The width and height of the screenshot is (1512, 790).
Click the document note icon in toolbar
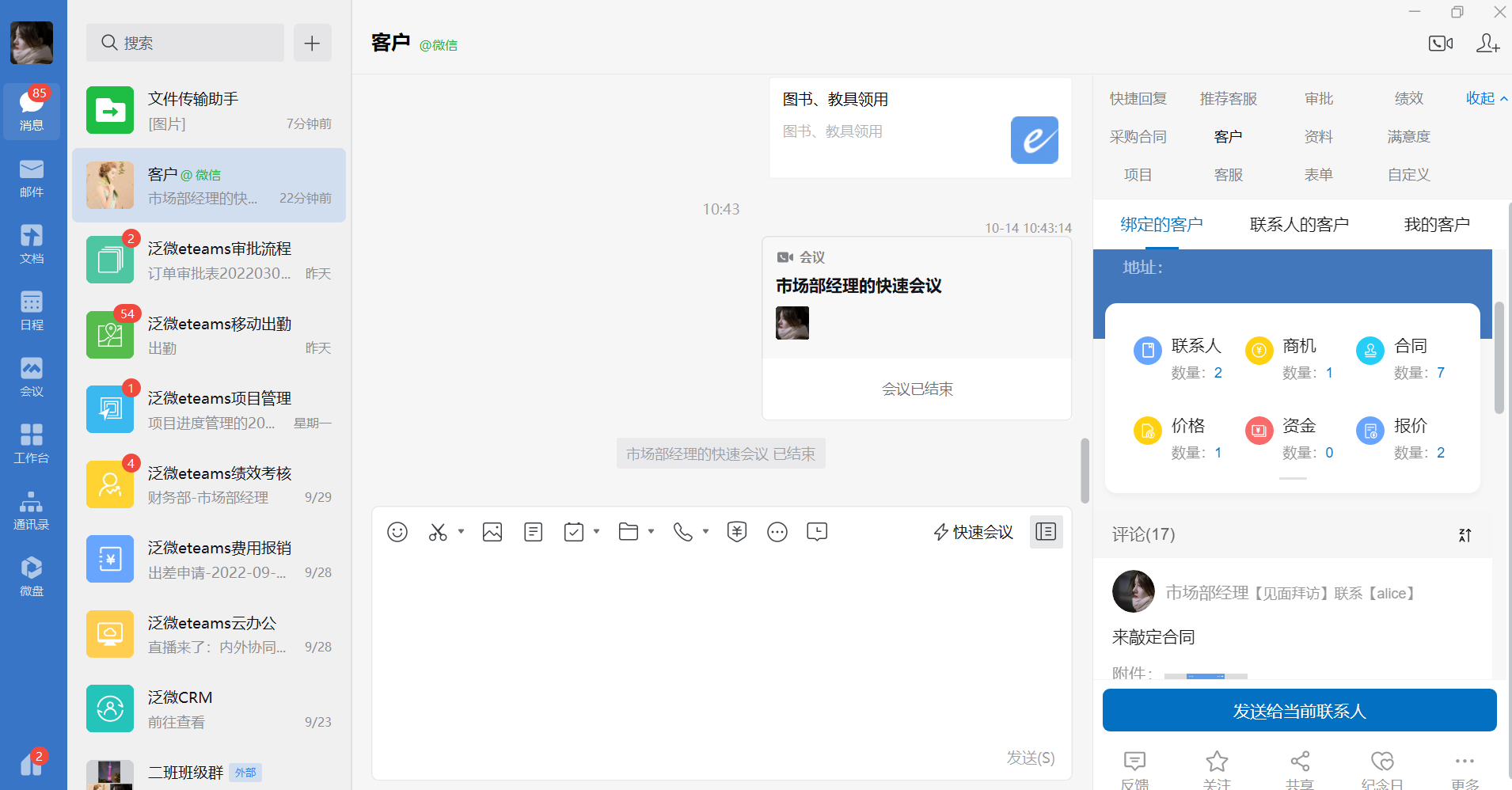point(534,532)
